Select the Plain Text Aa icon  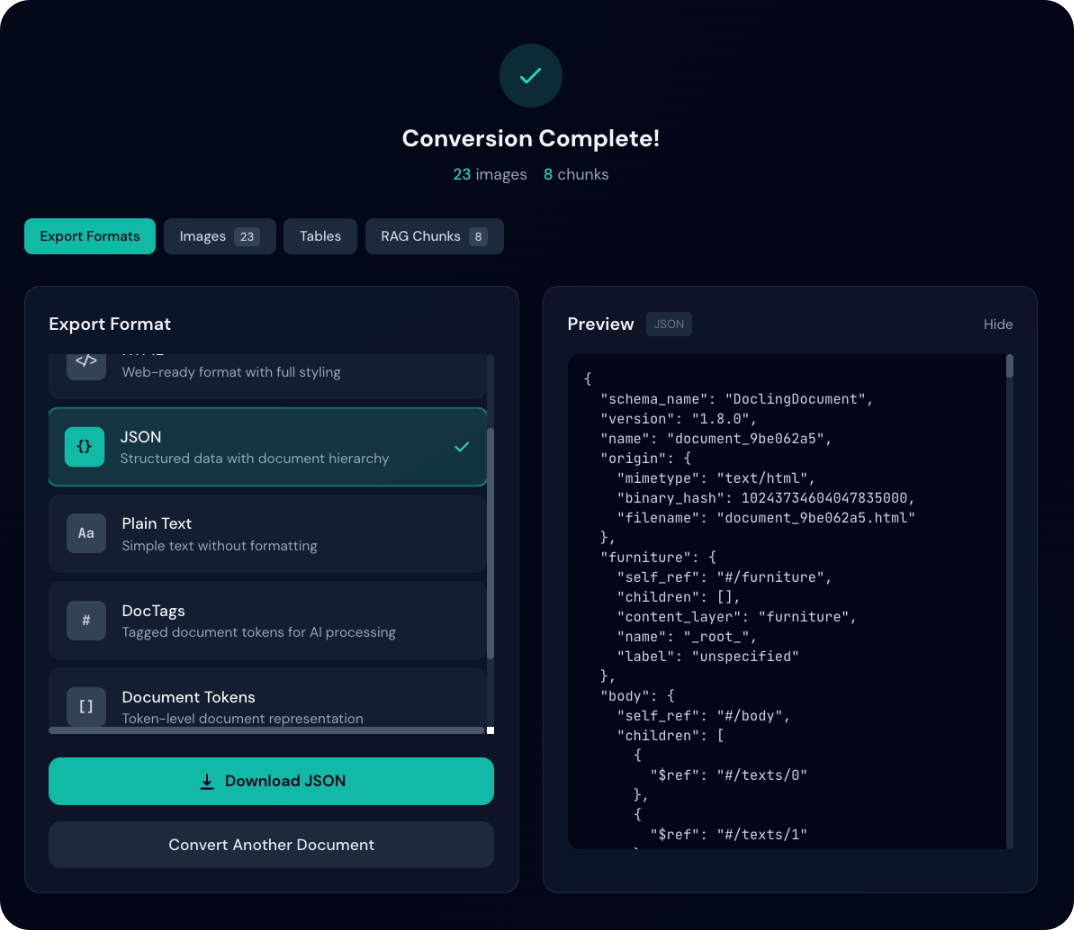tap(86, 533)
